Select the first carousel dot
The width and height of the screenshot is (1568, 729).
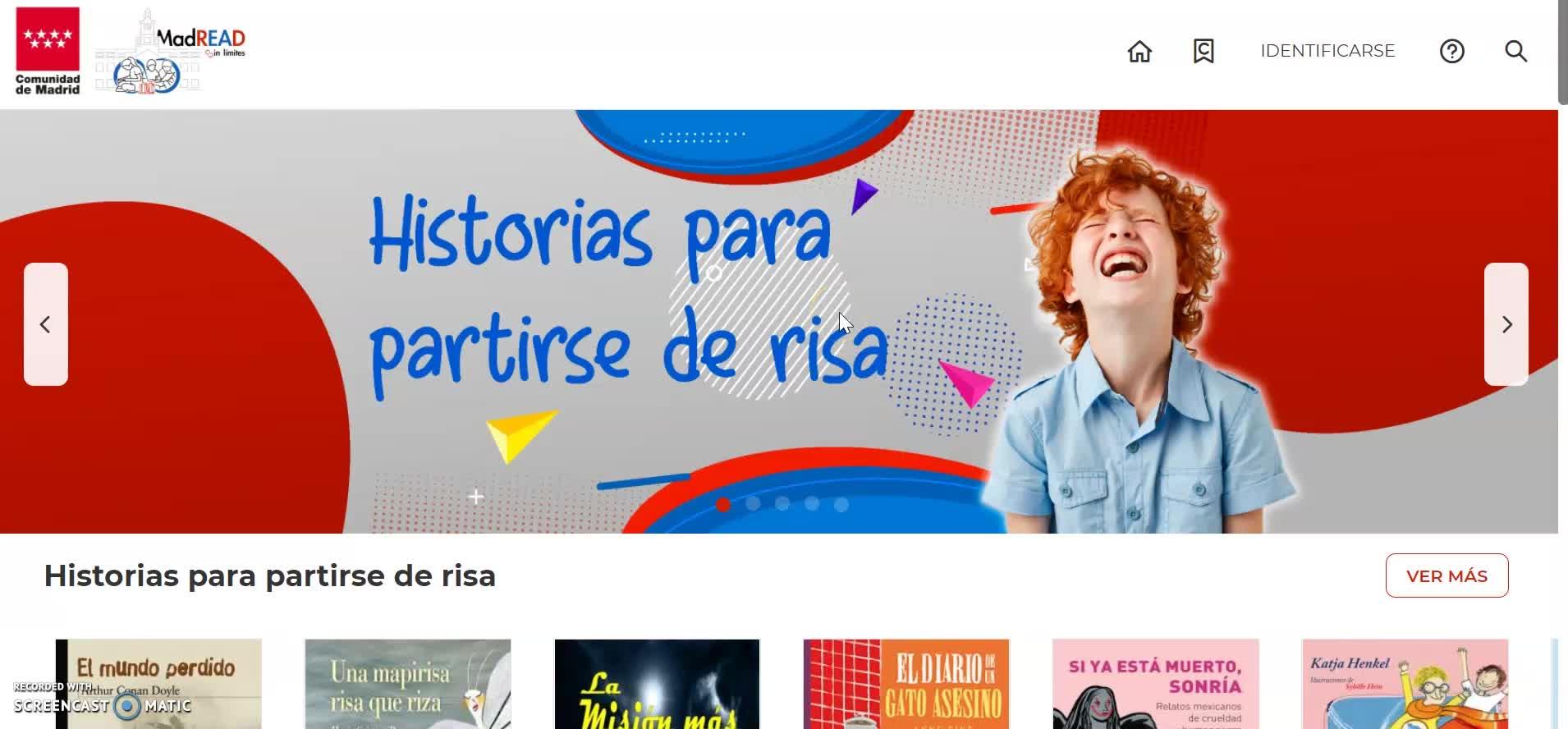pyautogui.click(x=723, y=505)
